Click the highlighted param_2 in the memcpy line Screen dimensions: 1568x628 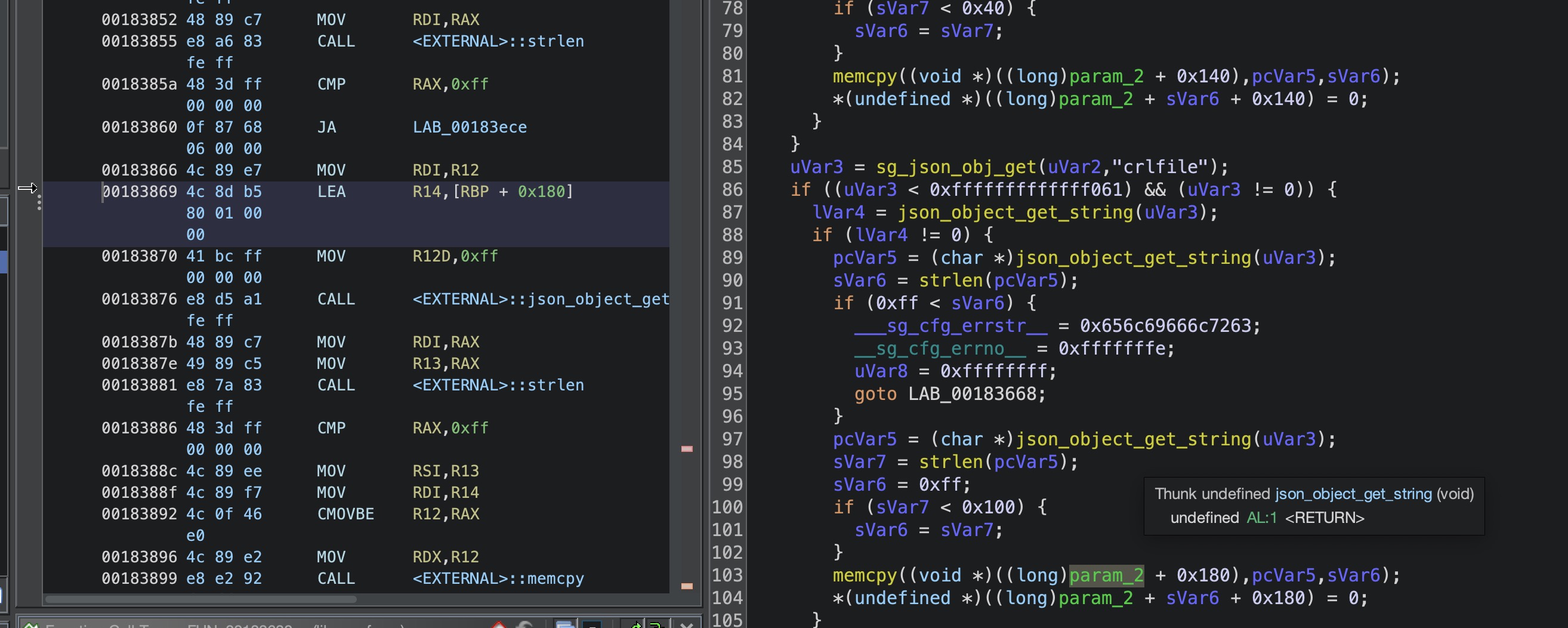pyautogui.click(x=1106, y=575)
